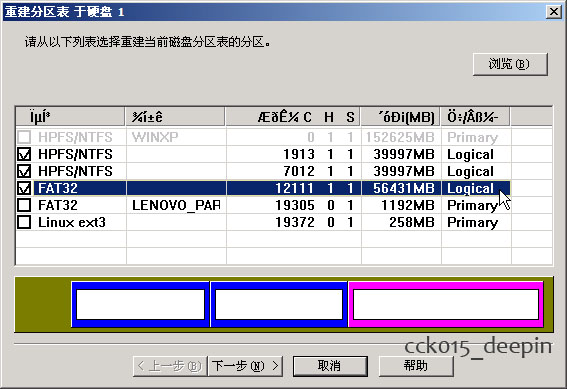Check the Linux ext3 partition checkbox

pos(24,222)
